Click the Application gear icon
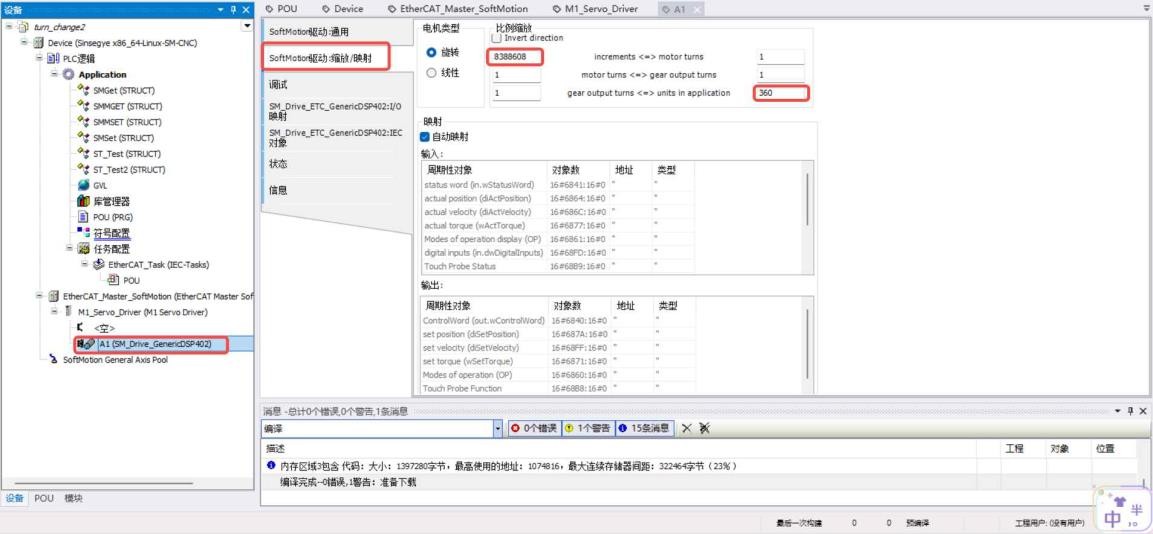Image resolution: width=1153 pixels, height=534 pixels. (x=68, y=74)
